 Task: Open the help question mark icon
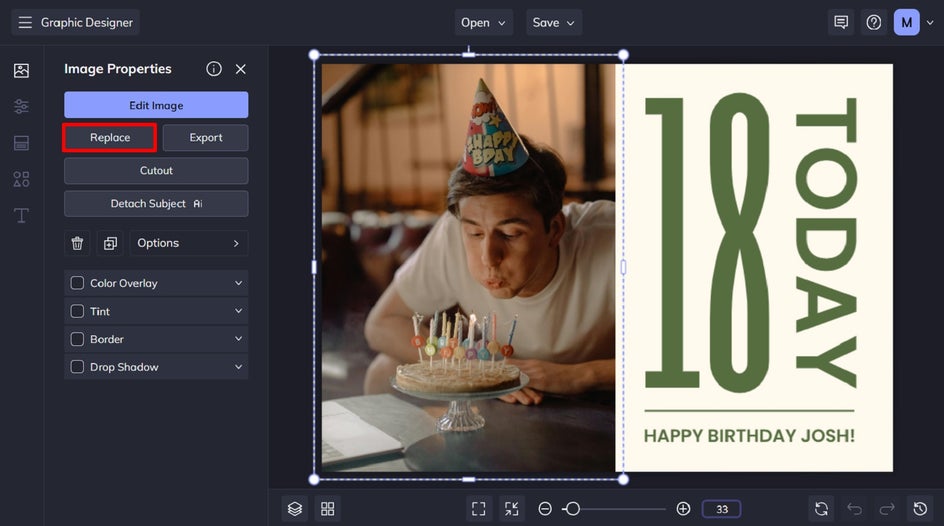coord(874,22)
